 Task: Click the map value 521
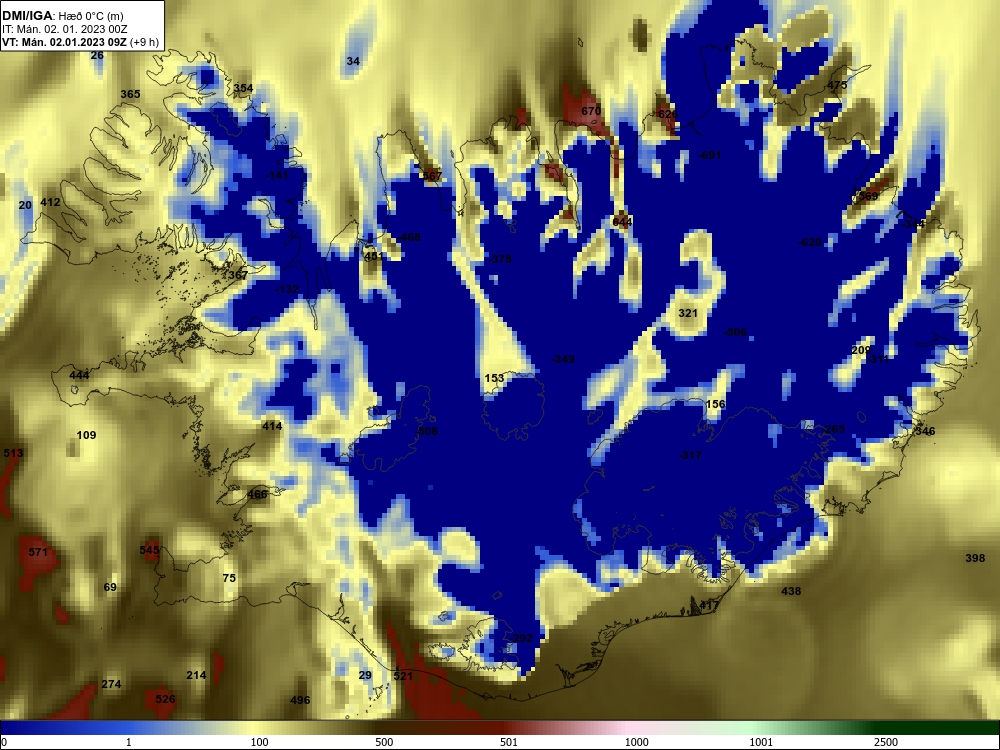point(403,675)
